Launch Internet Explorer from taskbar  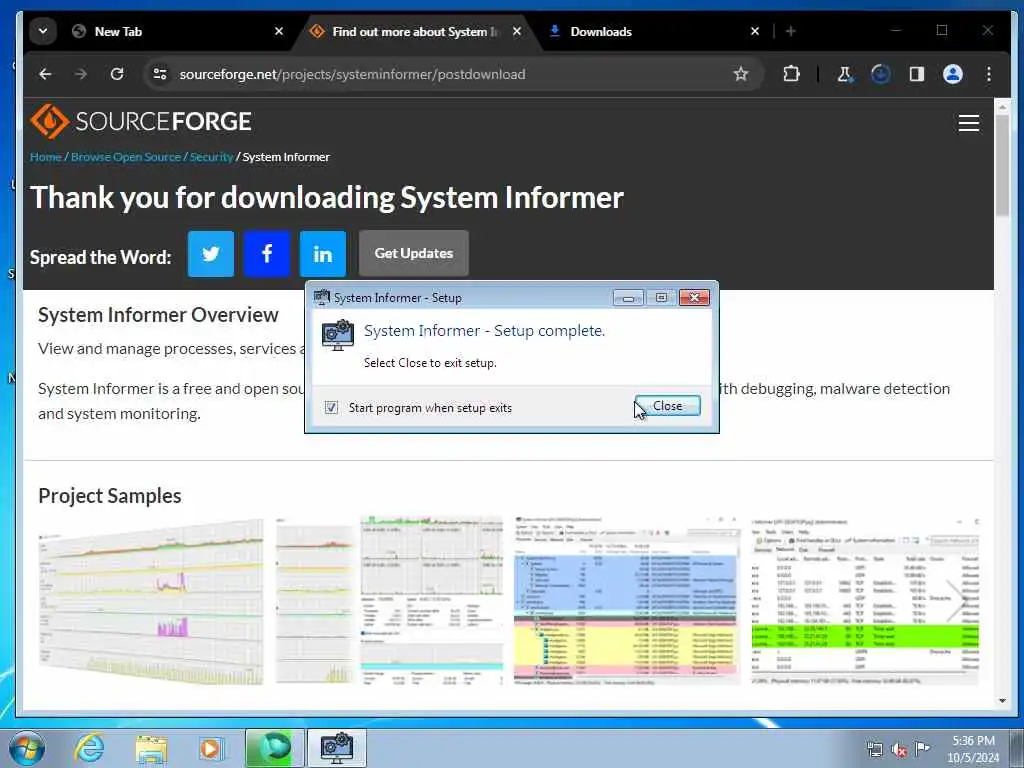click(x=89, y=748)
